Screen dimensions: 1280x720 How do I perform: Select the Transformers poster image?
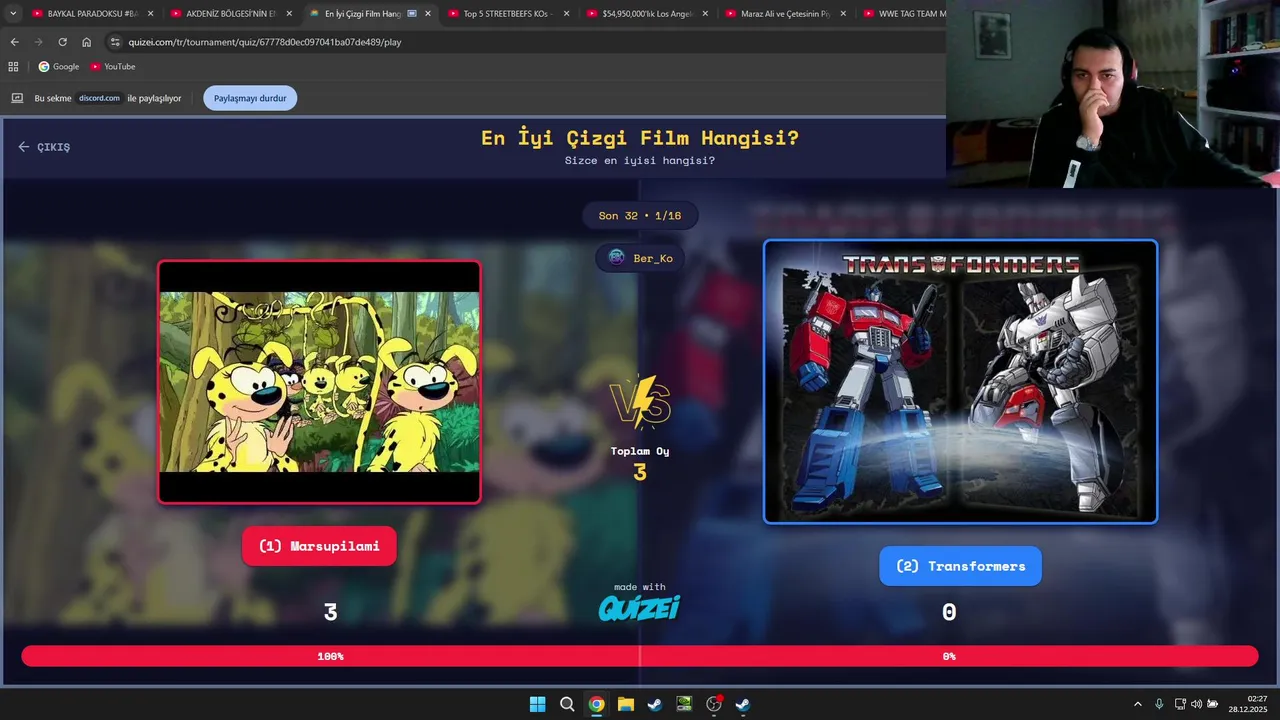[960, 382]
